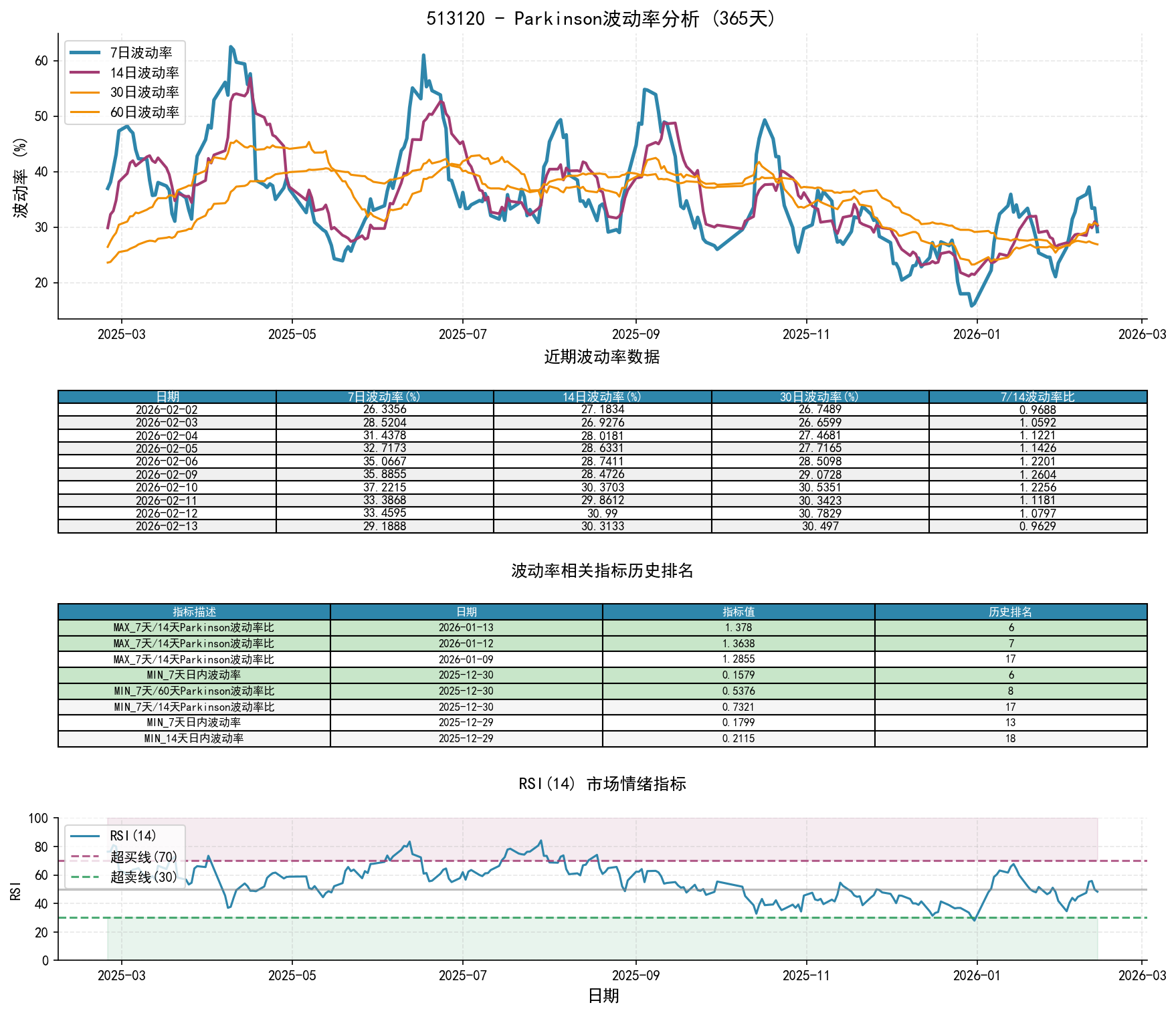Click the MIN_14天日内波动率 row label
1176x1013 pixels.
(x=194, y=739)
